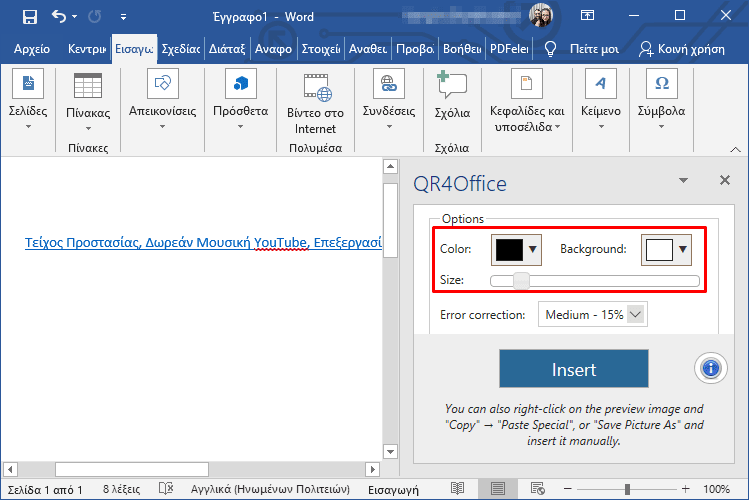
Task: Click the 8 λέξεις word count
Action: [121, 489]
